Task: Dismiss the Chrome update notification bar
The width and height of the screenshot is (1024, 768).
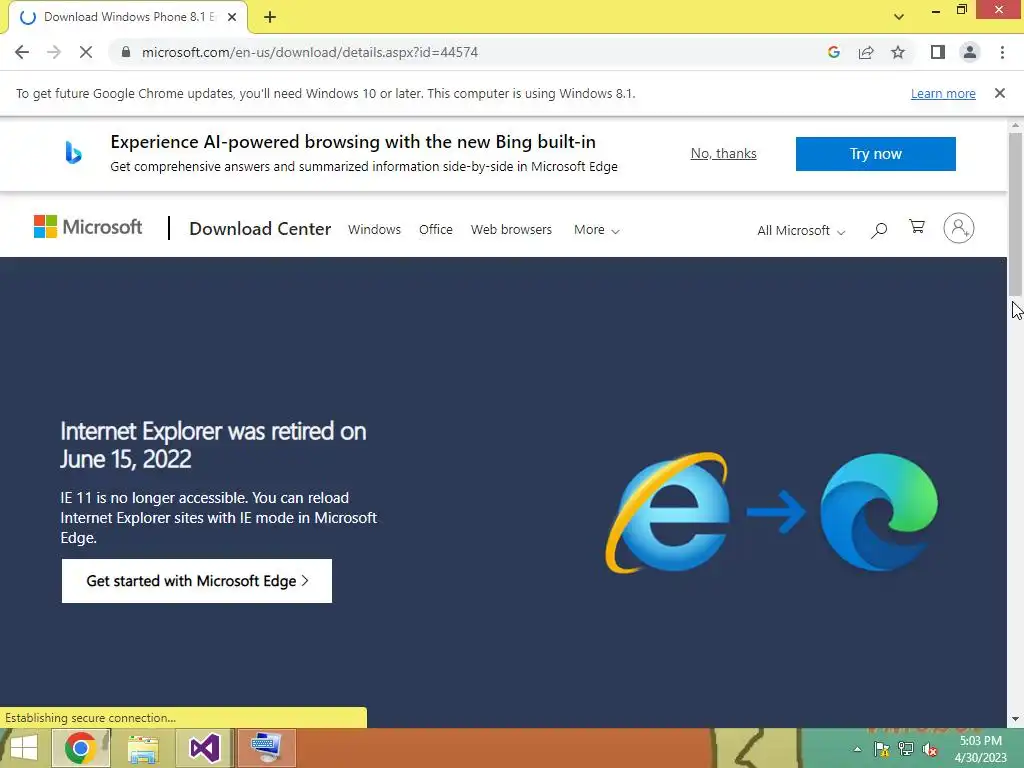Action: coord(999,93)
